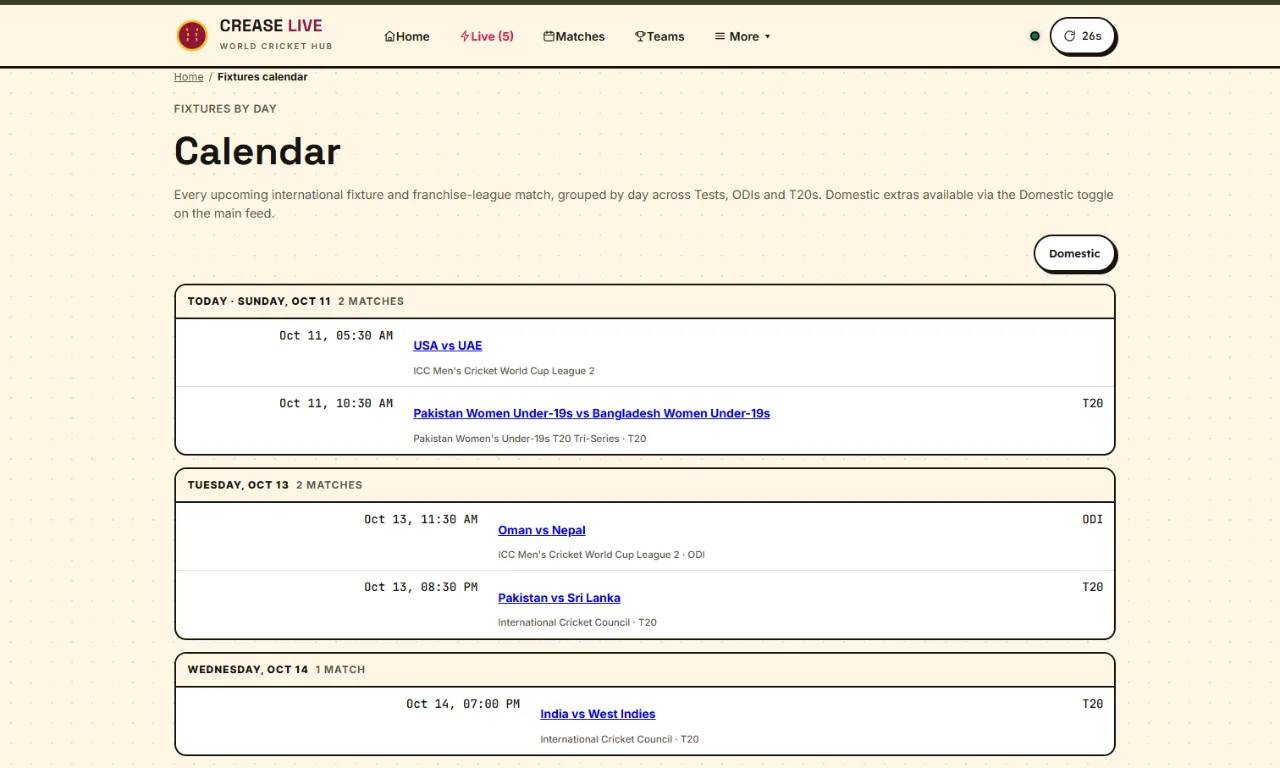
Task: Click the Calendar page heading
Action: pos(257,151)
